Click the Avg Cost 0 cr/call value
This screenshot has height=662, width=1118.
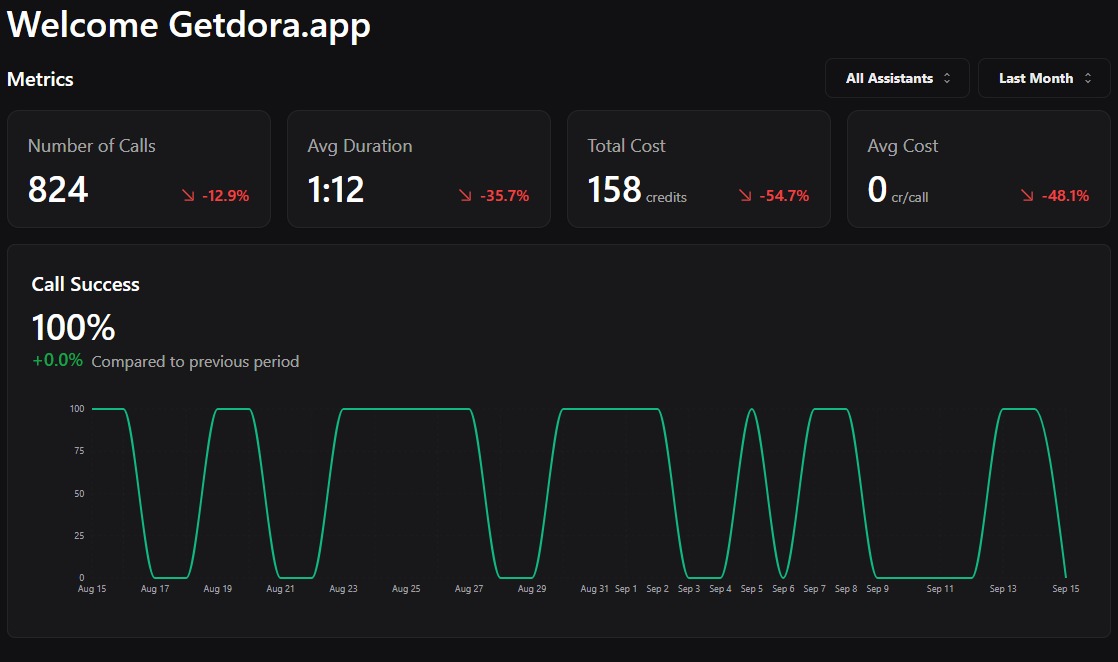(897, 189)
